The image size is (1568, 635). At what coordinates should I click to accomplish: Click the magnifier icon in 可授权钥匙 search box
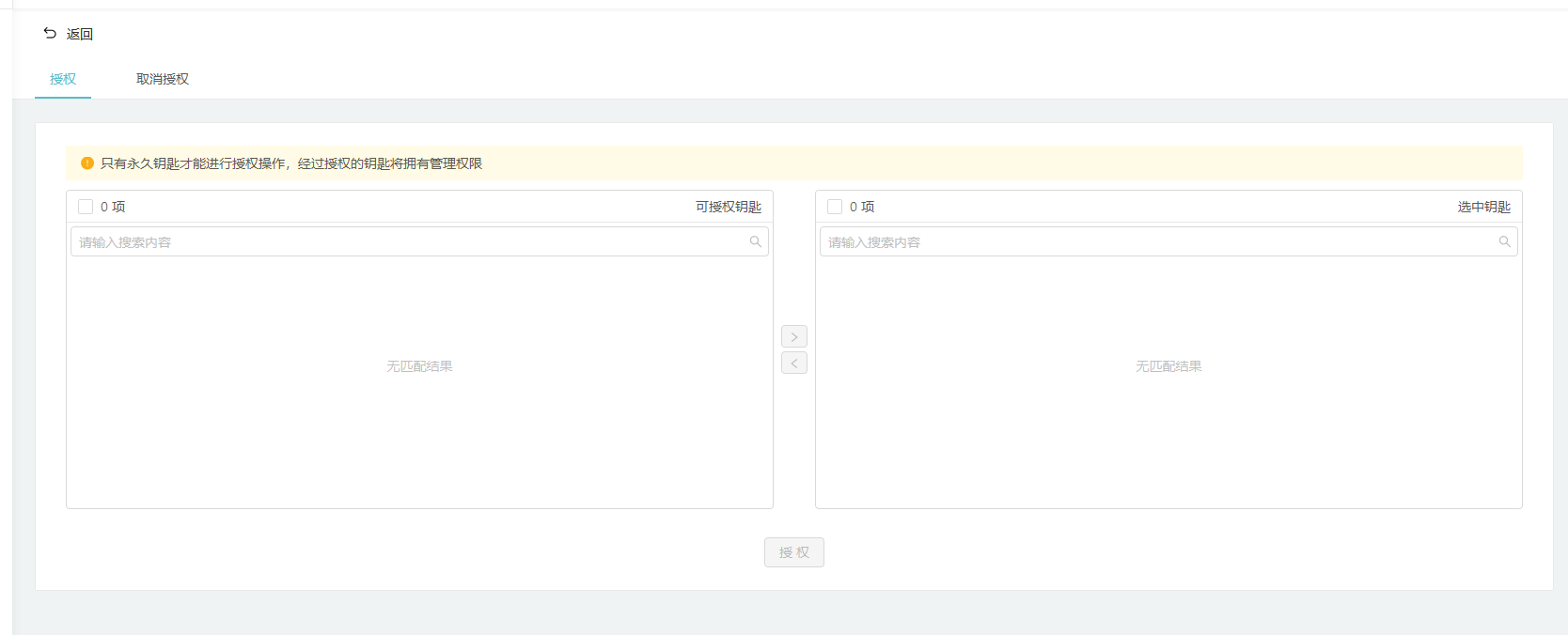[755, 242]
